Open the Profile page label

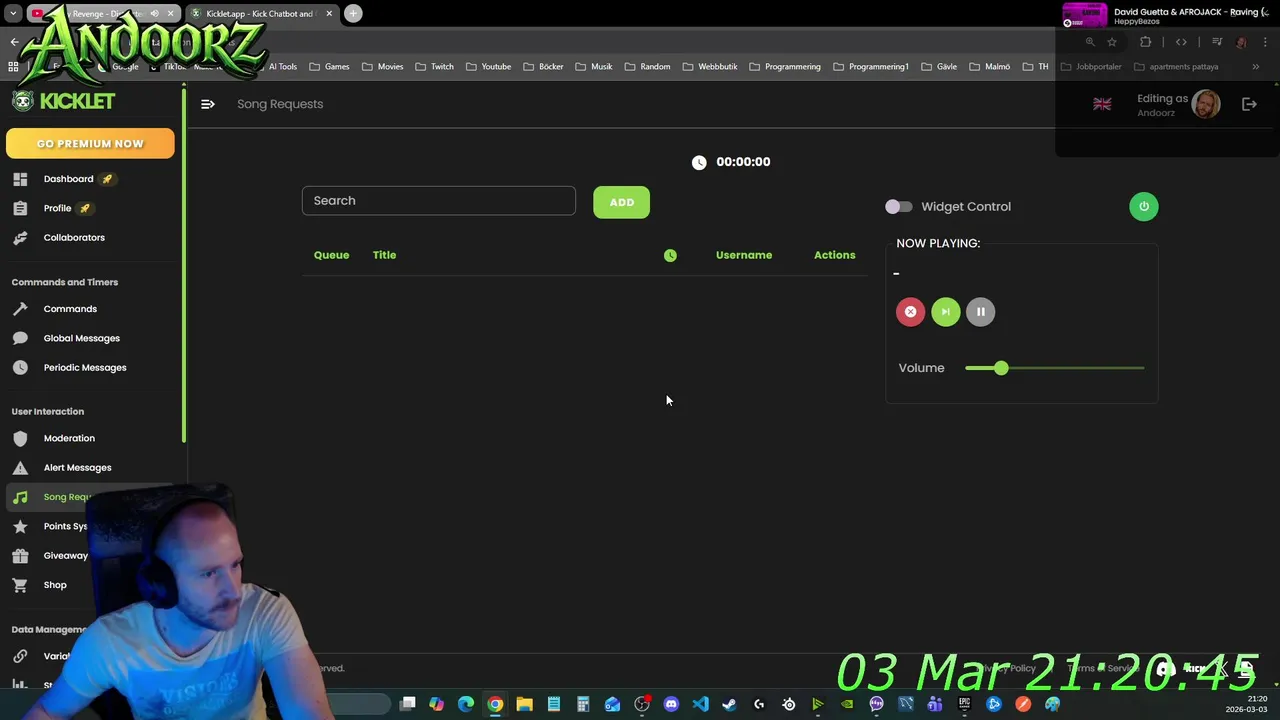[x=57, y=208]
